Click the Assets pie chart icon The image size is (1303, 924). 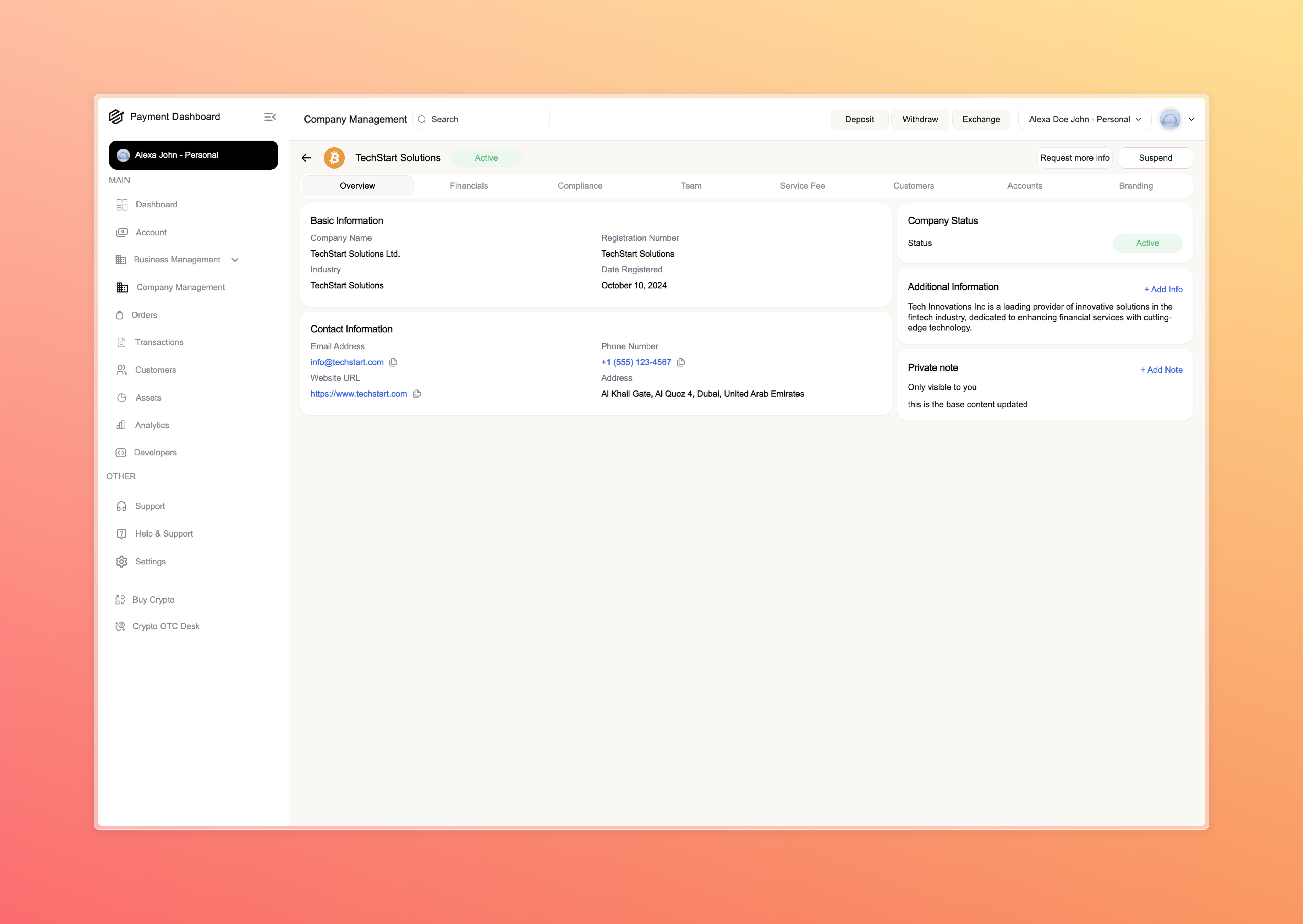(x=122, y=398)
